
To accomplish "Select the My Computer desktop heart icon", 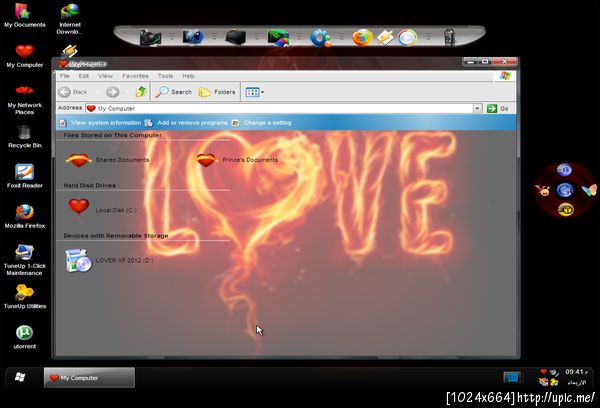I will pos(24,56).
